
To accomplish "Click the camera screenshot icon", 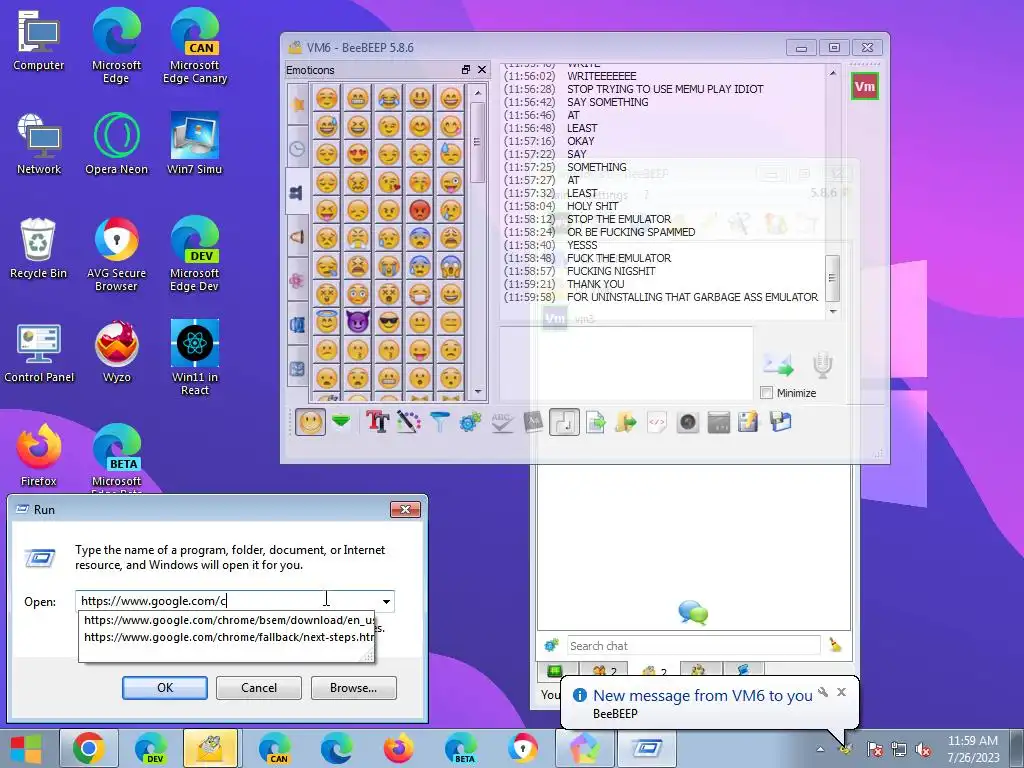I will click(x=688, y=423).
